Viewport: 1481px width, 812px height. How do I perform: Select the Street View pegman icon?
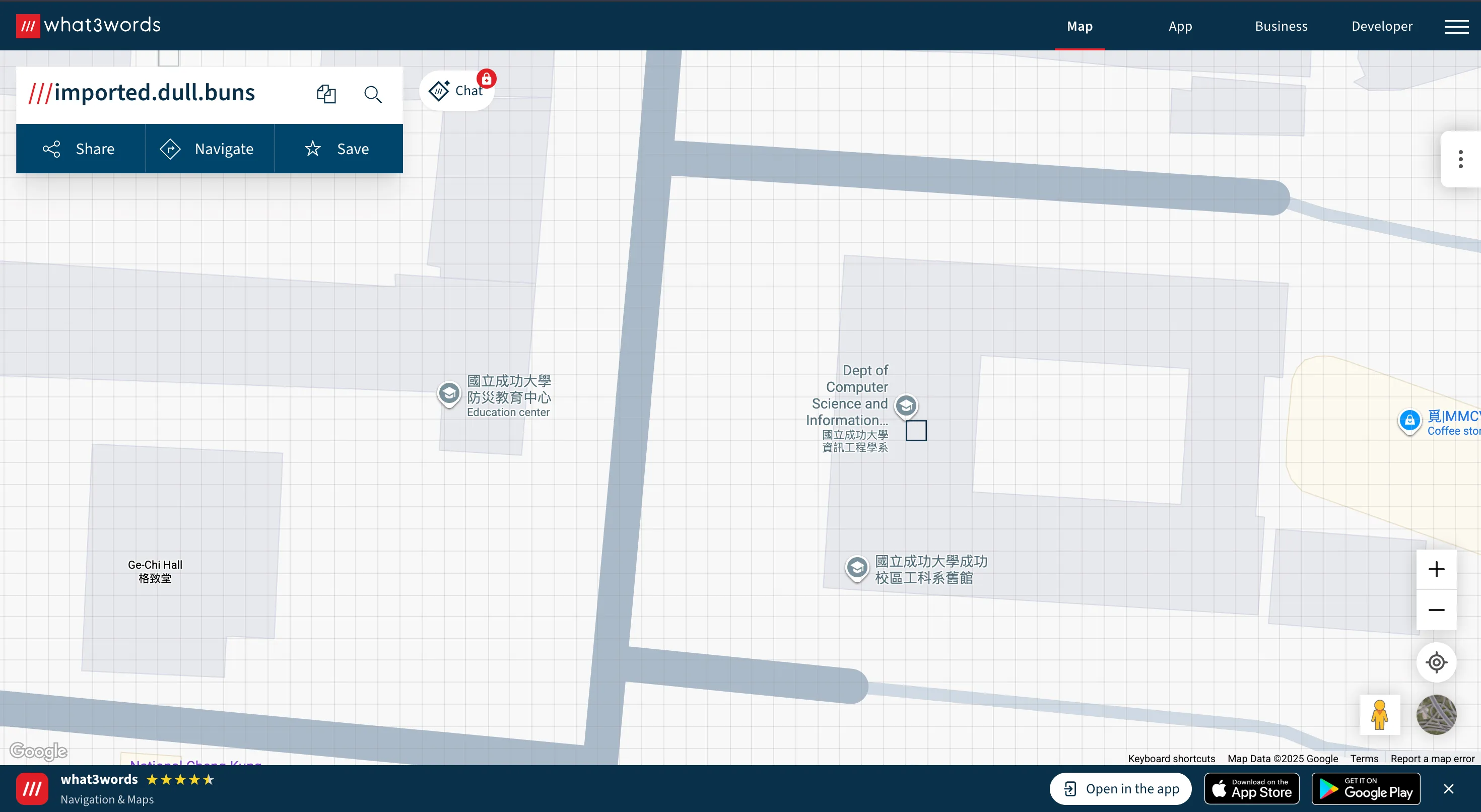coord(1379,714)
